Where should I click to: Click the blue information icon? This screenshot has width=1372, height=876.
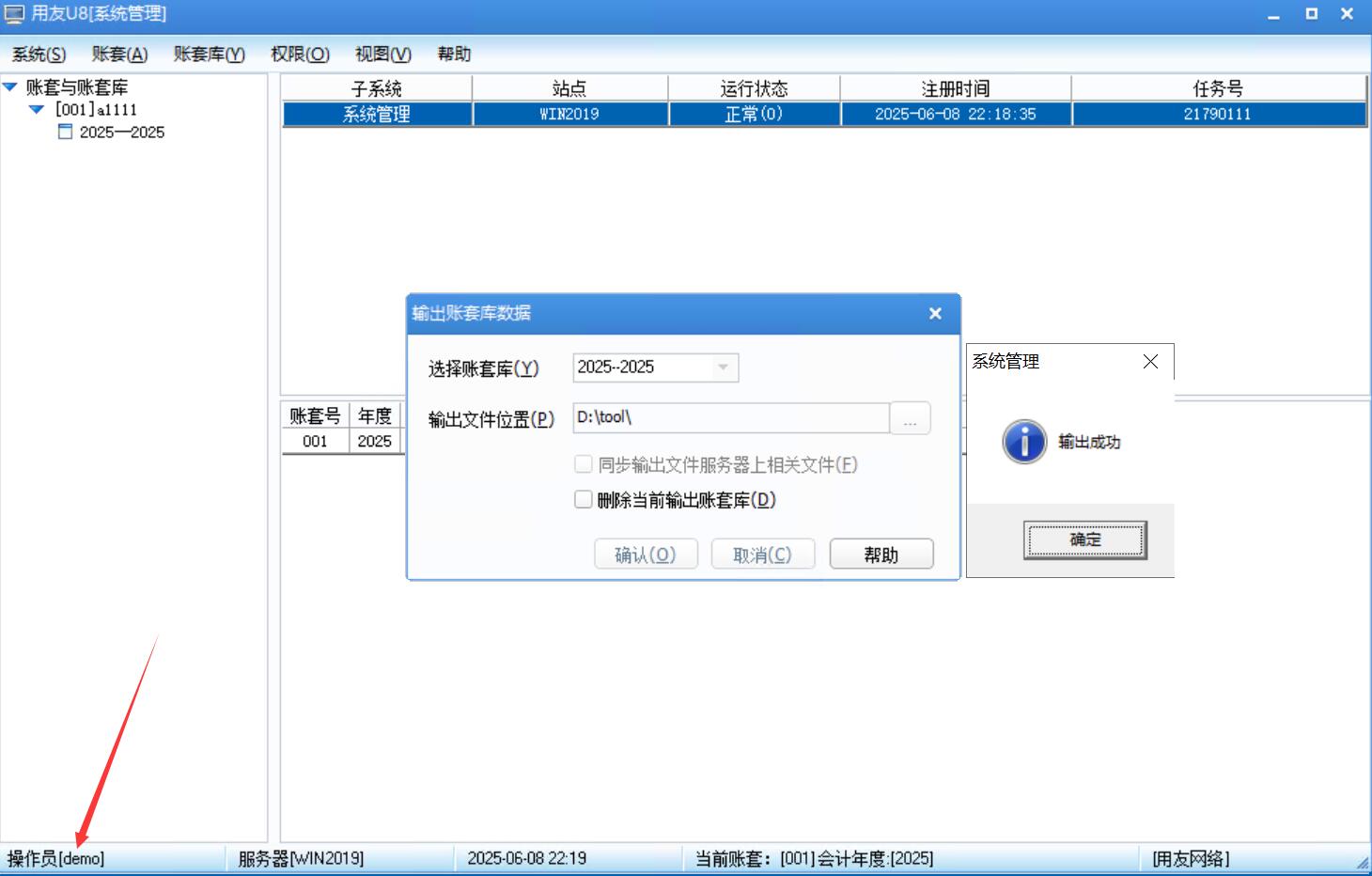click(x=1024, y=442)
